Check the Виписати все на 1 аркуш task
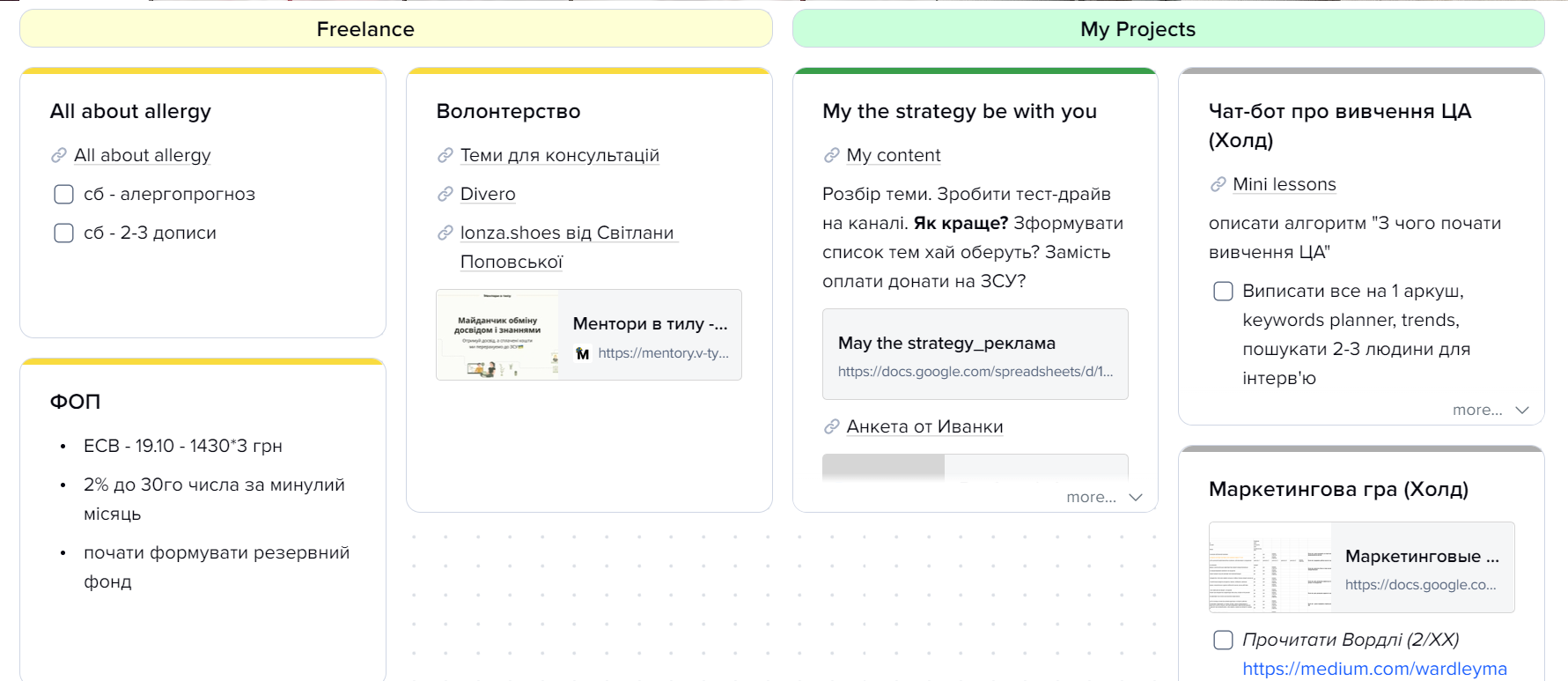This screenshot has height=681, width=1568. [1224, 292]
